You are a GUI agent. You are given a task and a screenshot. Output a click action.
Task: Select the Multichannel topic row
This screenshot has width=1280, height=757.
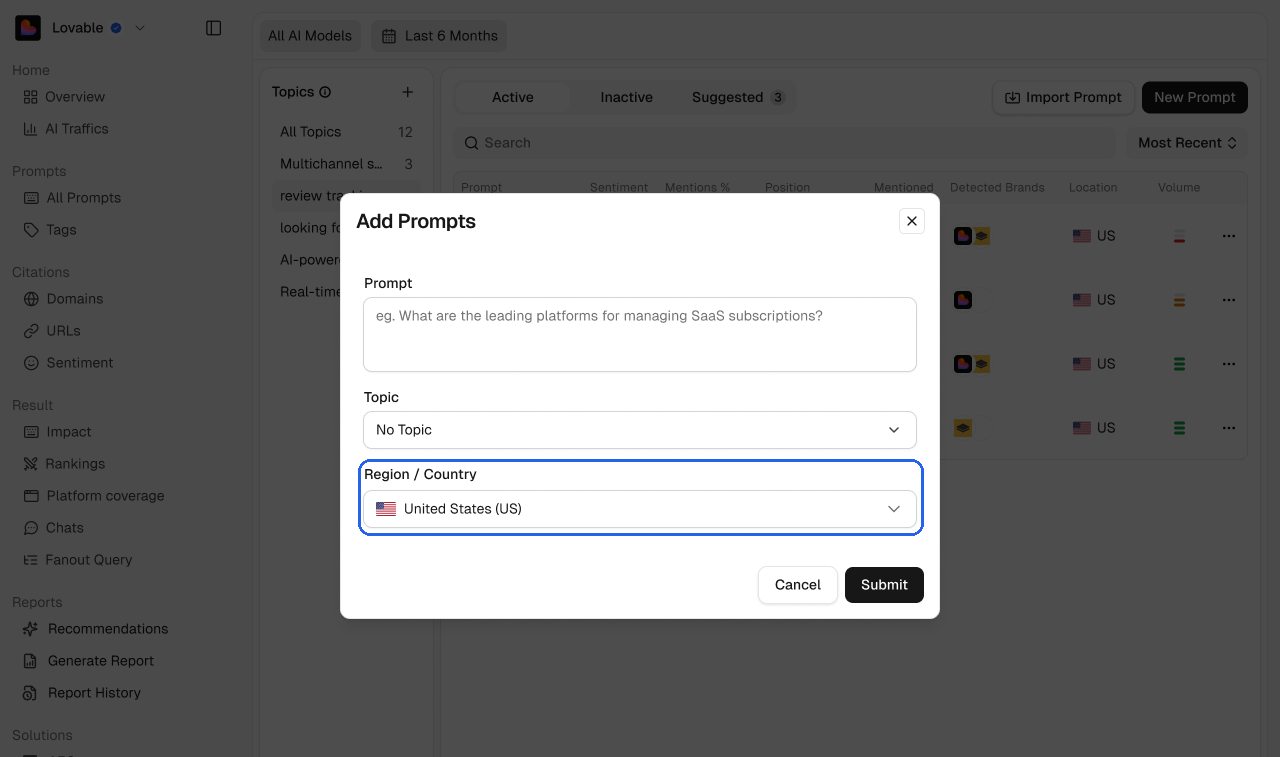[346, 164]
